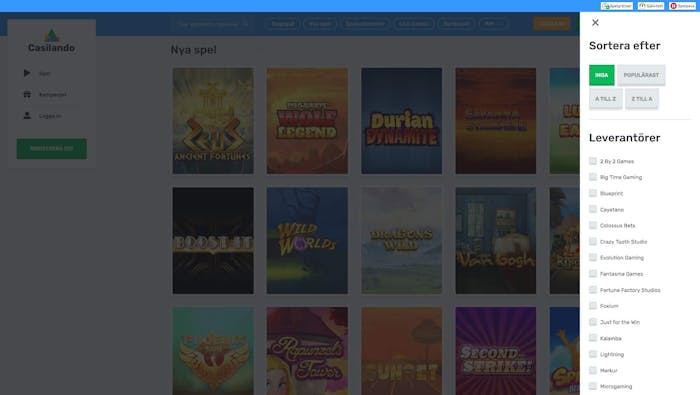Enable the Kalamba provider filter

pyautogui.click(x=593, y=338)
